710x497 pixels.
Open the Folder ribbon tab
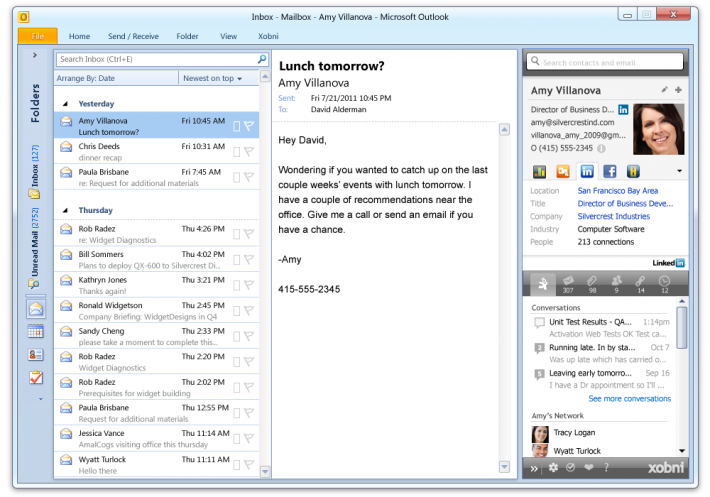coord(187,36)
